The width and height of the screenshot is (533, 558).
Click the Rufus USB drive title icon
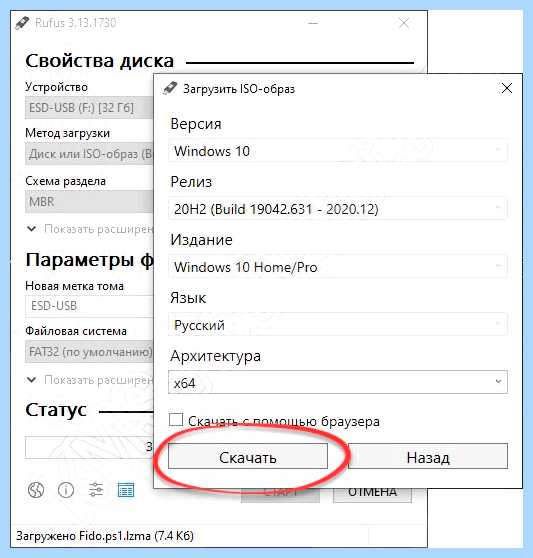tap(22, 23)
